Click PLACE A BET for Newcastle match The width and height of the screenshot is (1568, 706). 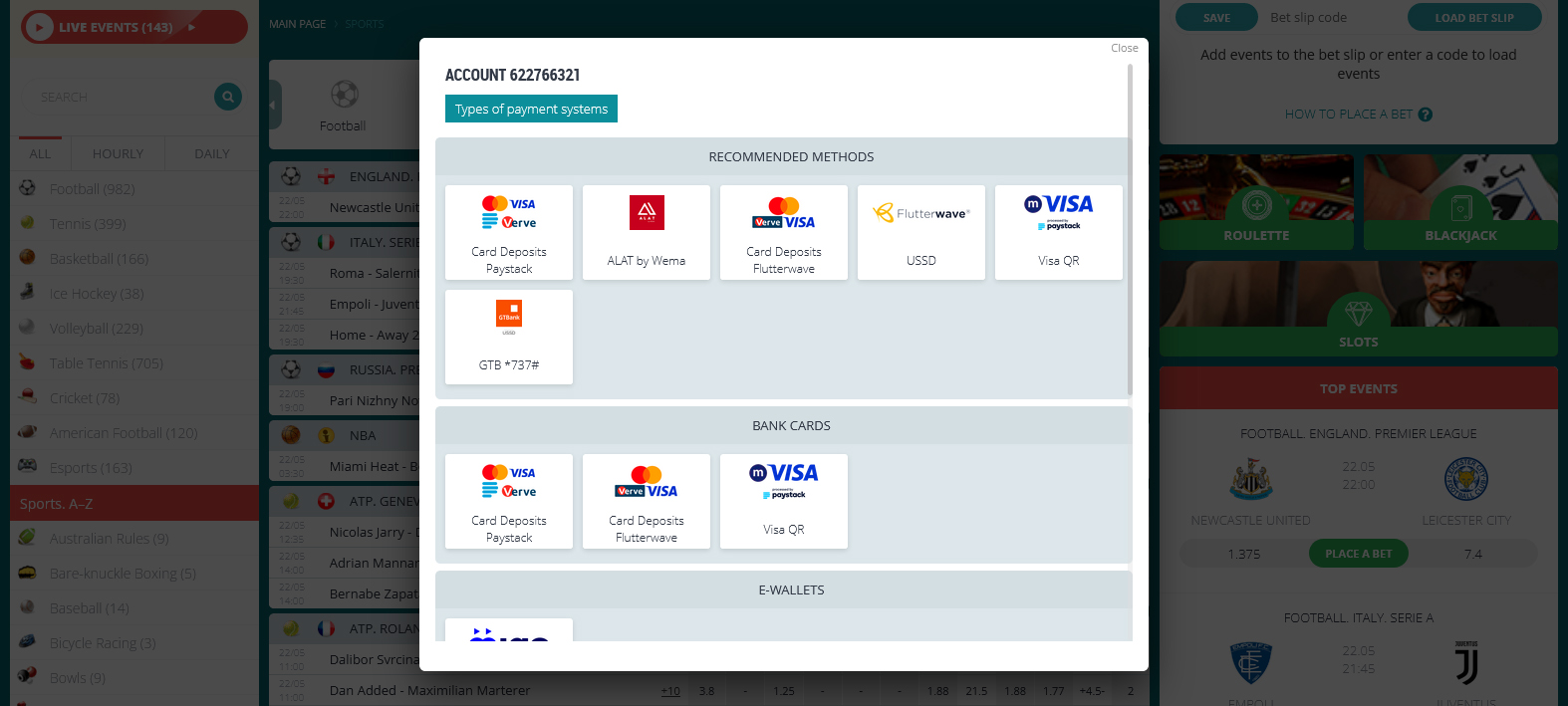pos(1359,554)
